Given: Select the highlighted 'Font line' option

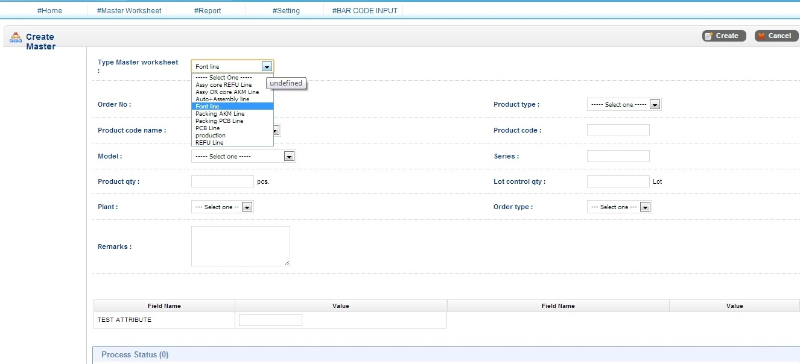Looking at the screenshot, I should [x=233, y=106].
